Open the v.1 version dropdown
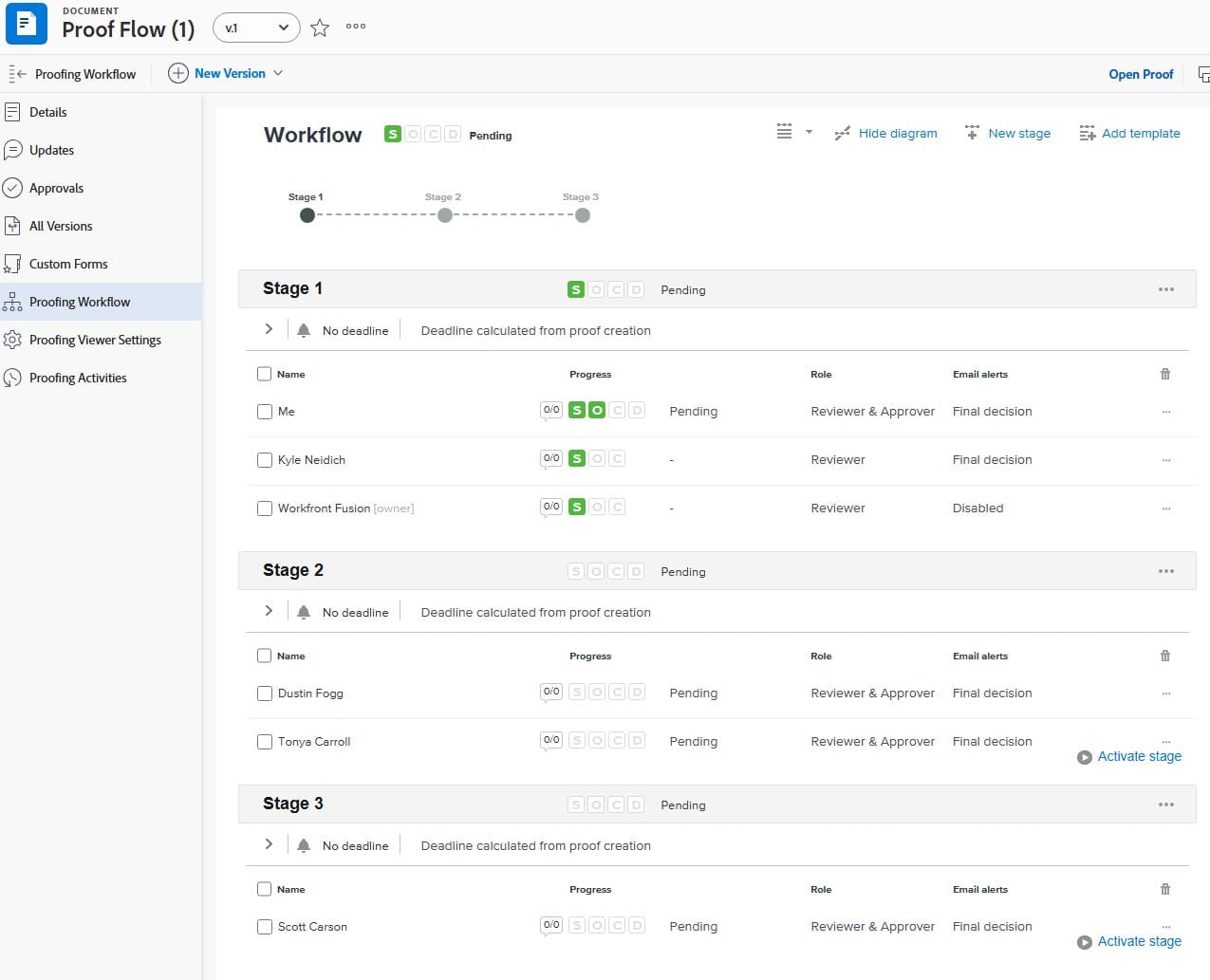The height and width of the screenshot is (980, 1210). 256,28
